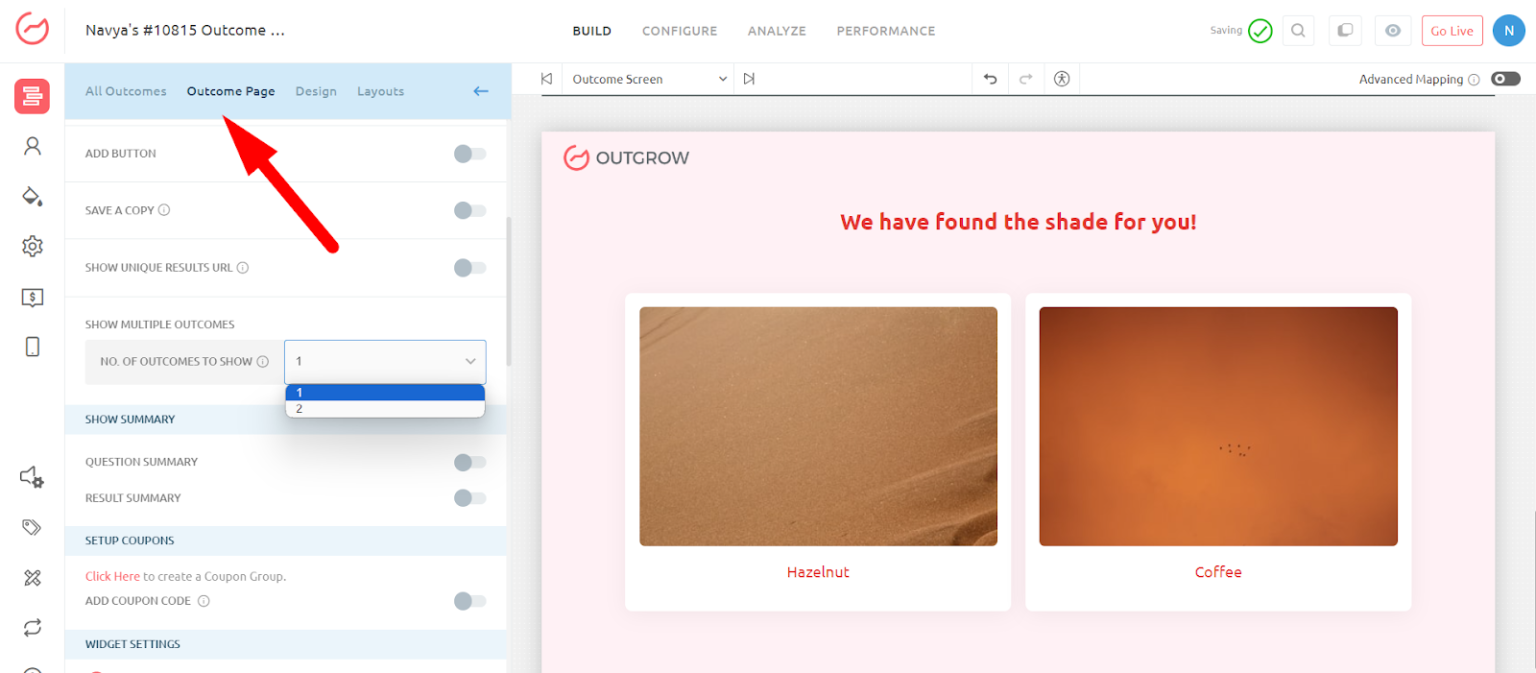Open the accessibility checker icon

coord(1062,79)
